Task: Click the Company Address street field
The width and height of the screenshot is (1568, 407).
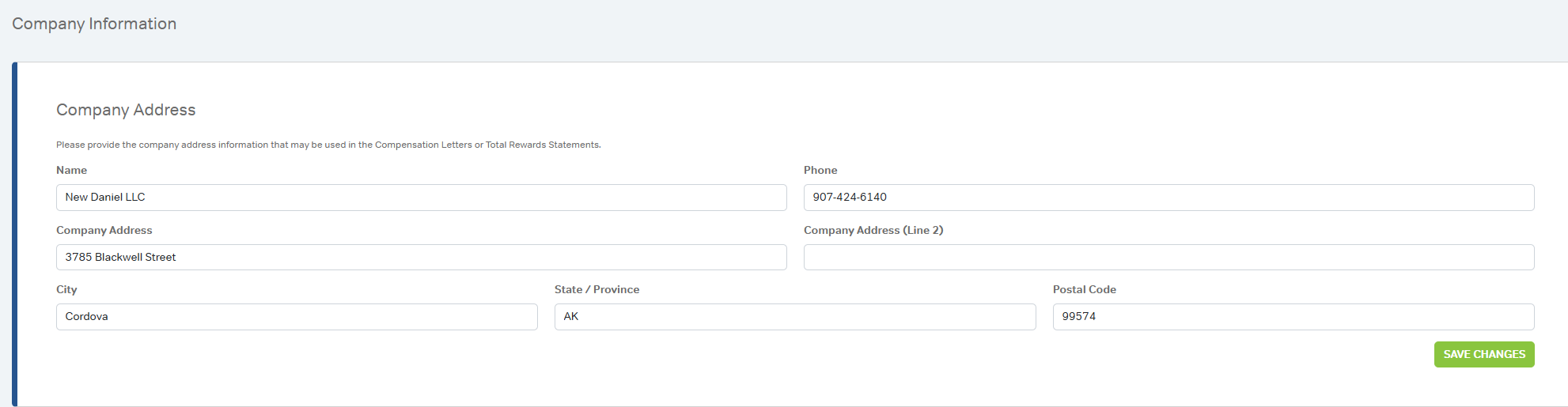Action: click(x=421, y=258)
